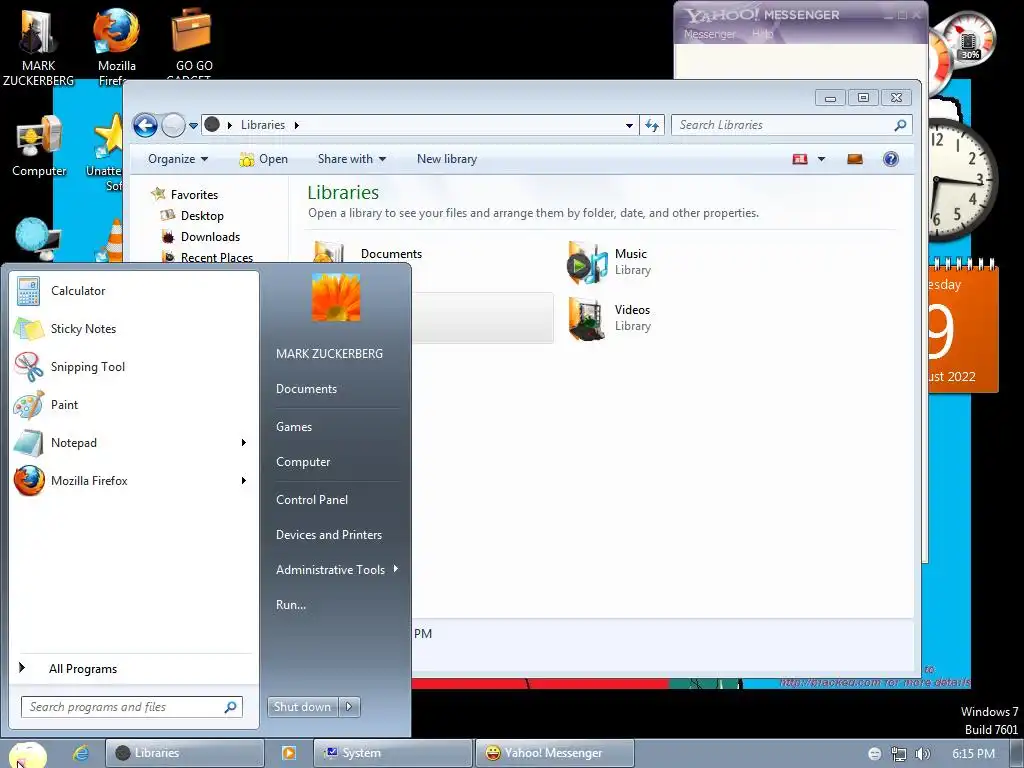Change your view icon in Libraries toolbar

pyautogui.click(x=800, y=159)
